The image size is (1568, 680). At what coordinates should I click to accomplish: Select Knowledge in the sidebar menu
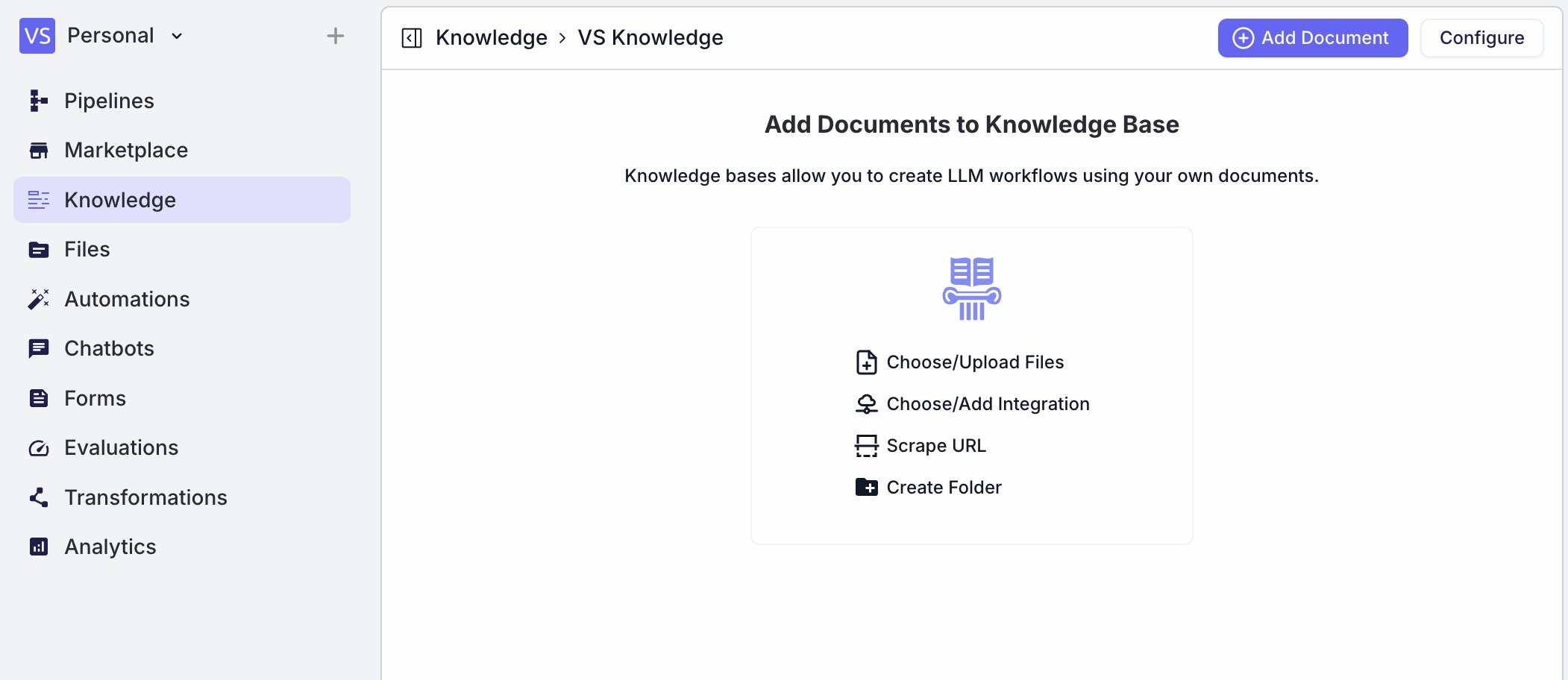click(x=121, y=200)
